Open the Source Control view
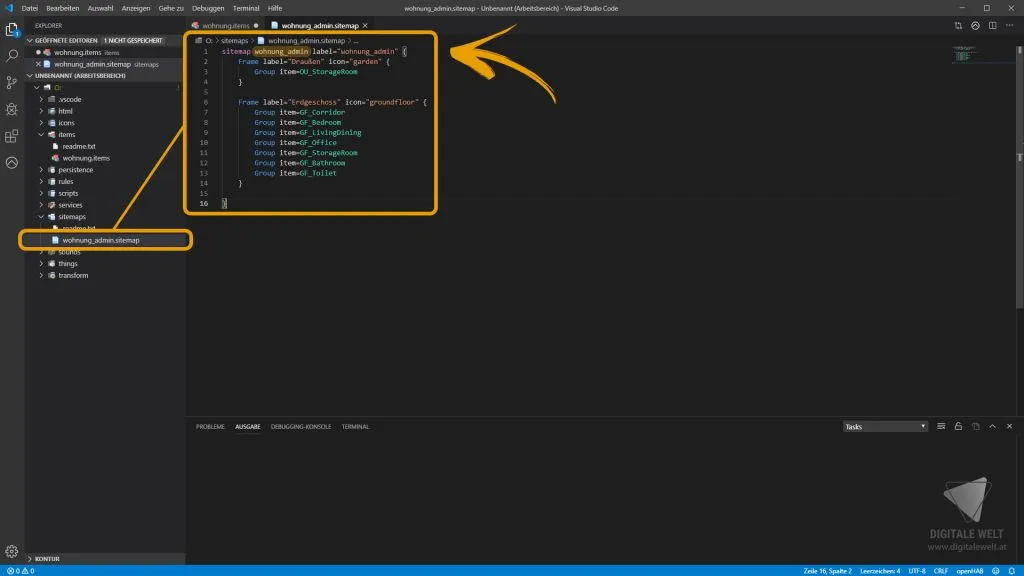 [12, 83]
